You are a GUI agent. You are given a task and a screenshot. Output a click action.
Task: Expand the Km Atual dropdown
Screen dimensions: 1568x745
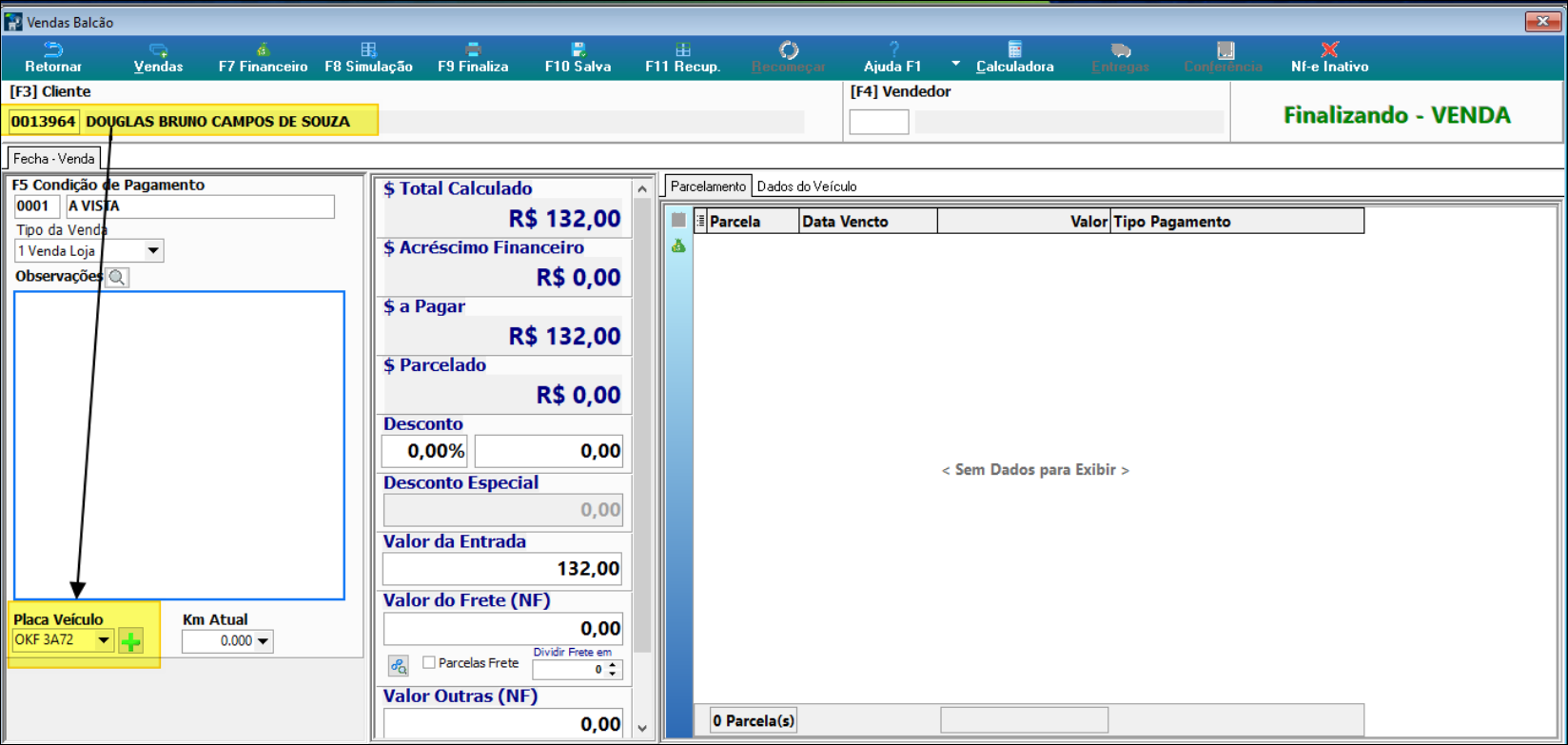click(x=264, y=641)
